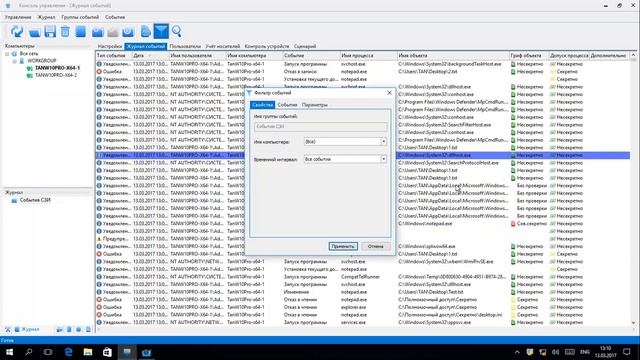The height and width of the screenshot is (360, 640).
Task: Select computer TANW10PRO-X64-1 in tree
Action: (x=57, y=68)
